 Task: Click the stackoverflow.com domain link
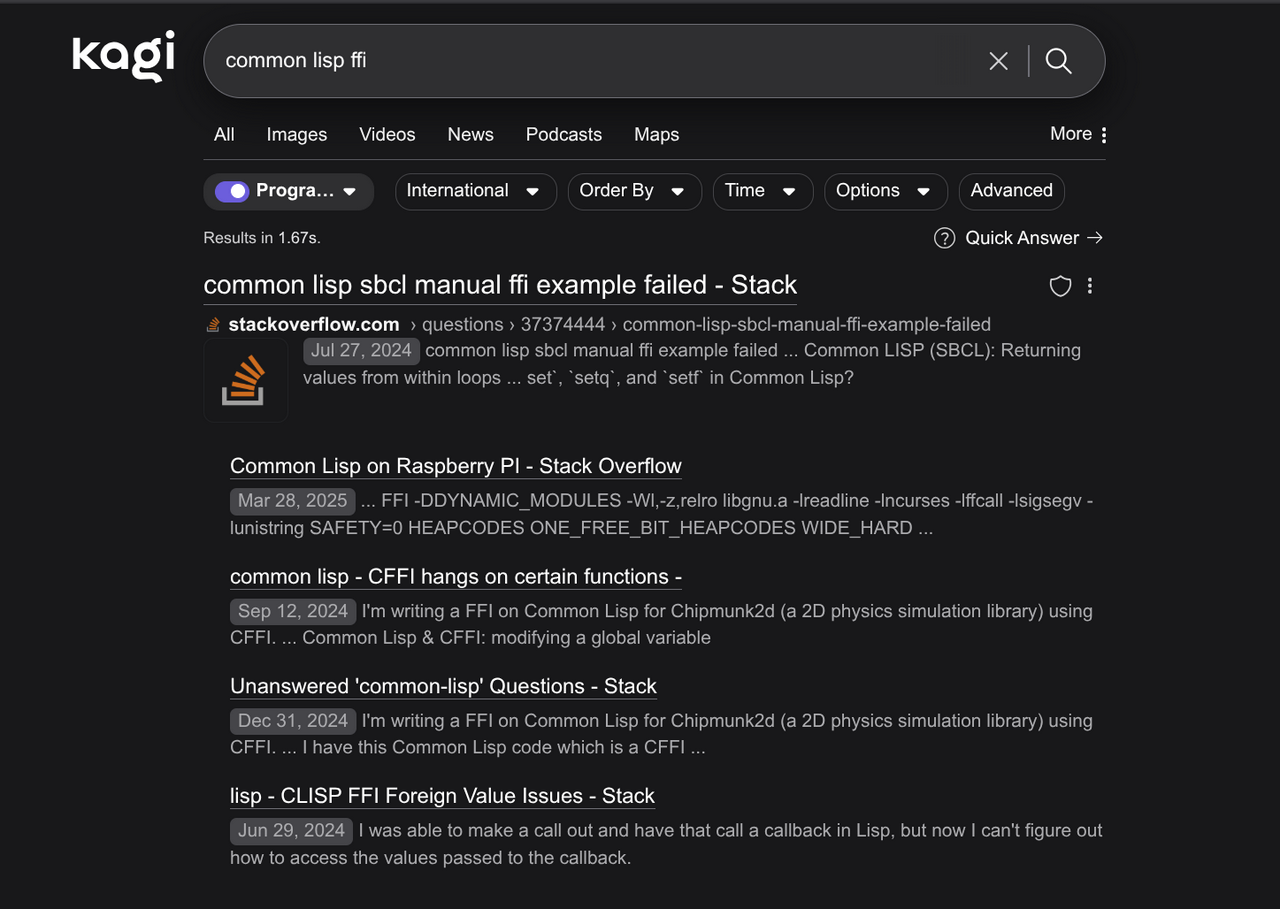(314, 325)
